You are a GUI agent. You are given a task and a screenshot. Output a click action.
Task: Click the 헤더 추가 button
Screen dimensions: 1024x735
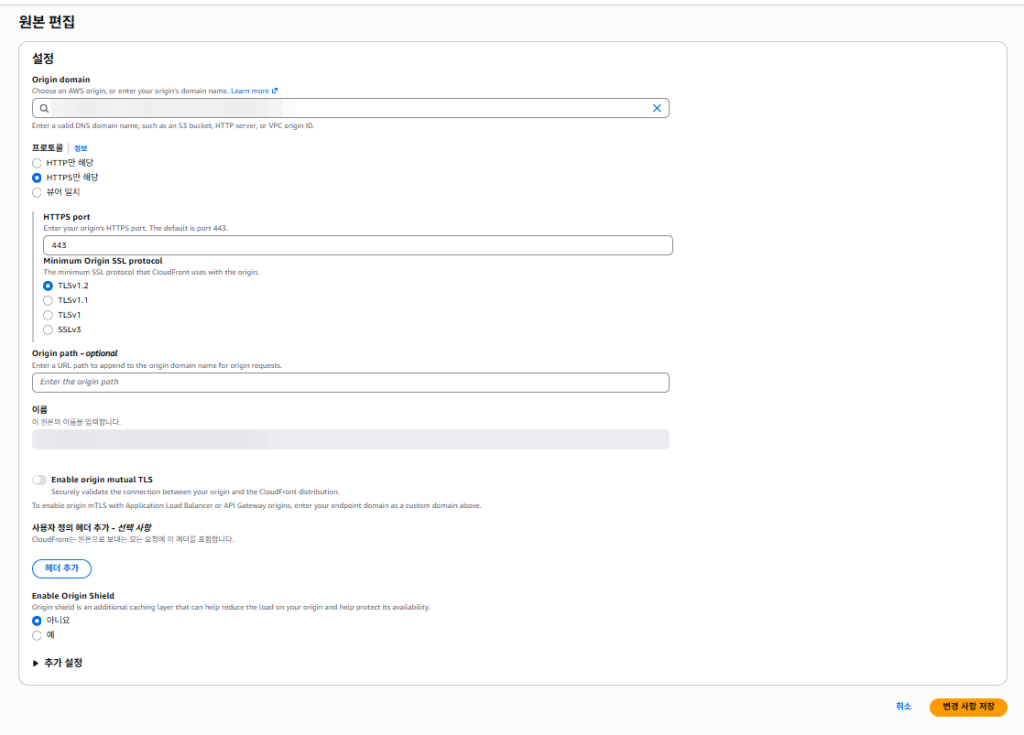click(61, 568)
